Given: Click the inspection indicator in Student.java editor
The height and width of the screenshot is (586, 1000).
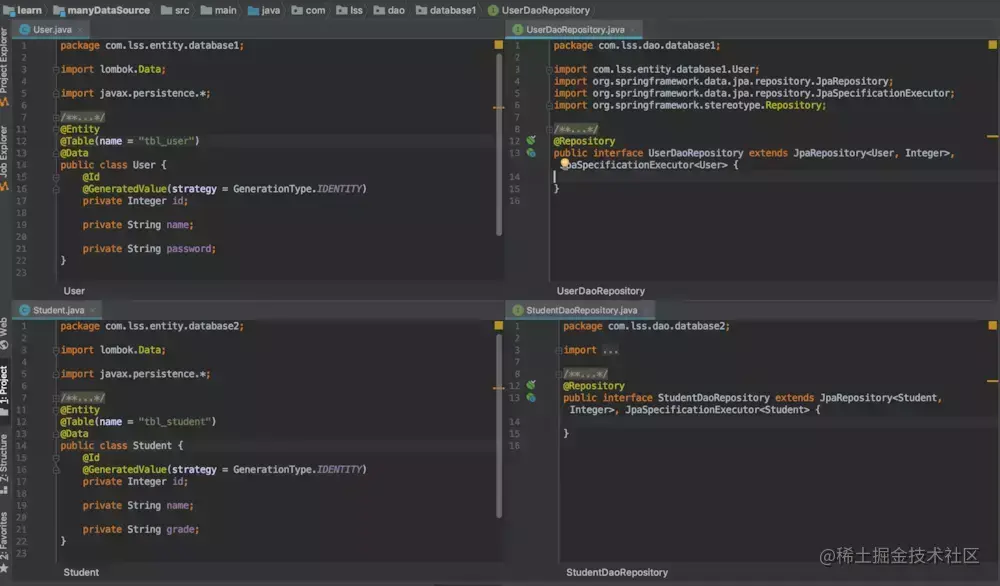Looking at the screenshot, I should click(499, 325).
